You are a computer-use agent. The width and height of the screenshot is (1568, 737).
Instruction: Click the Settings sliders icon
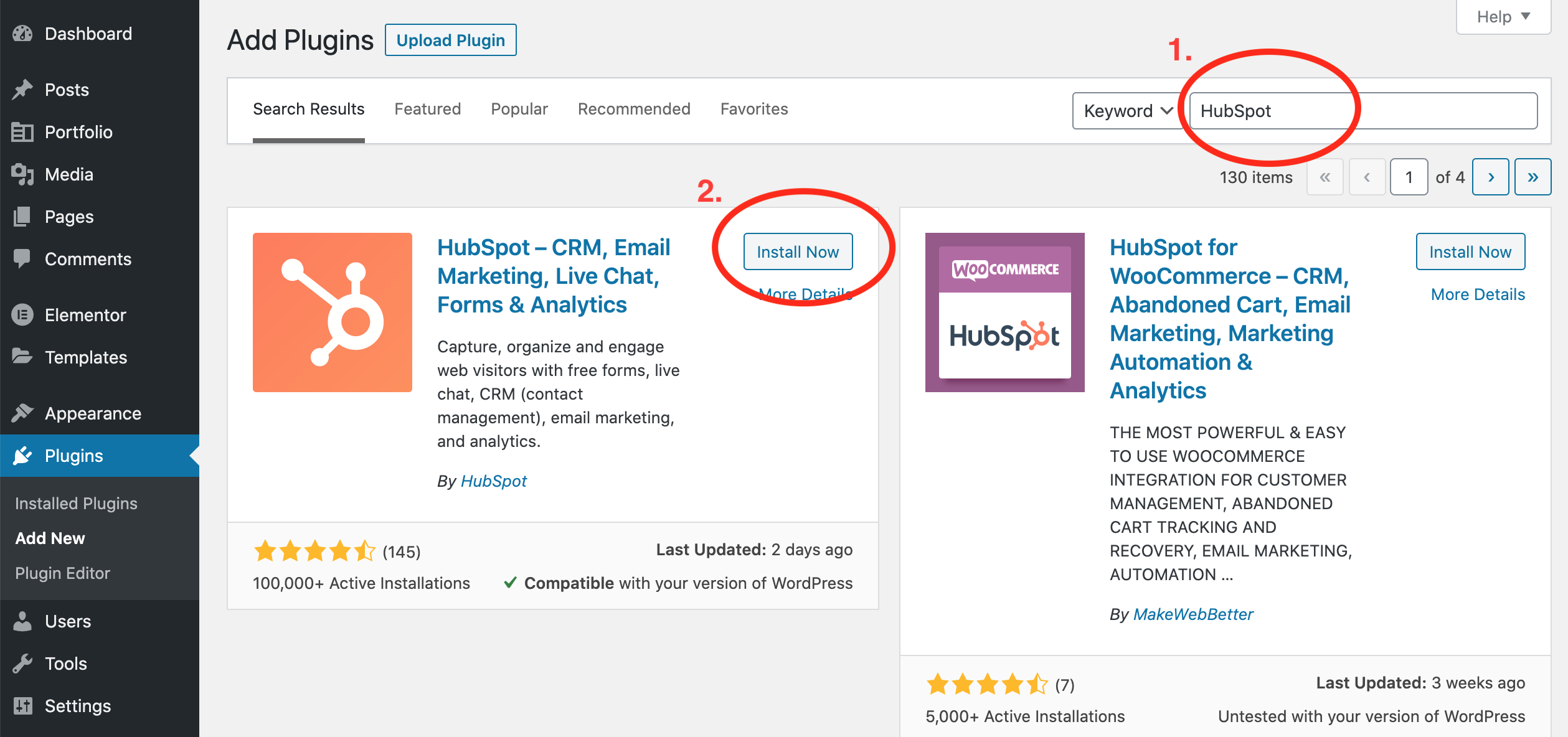pos(22,706)
